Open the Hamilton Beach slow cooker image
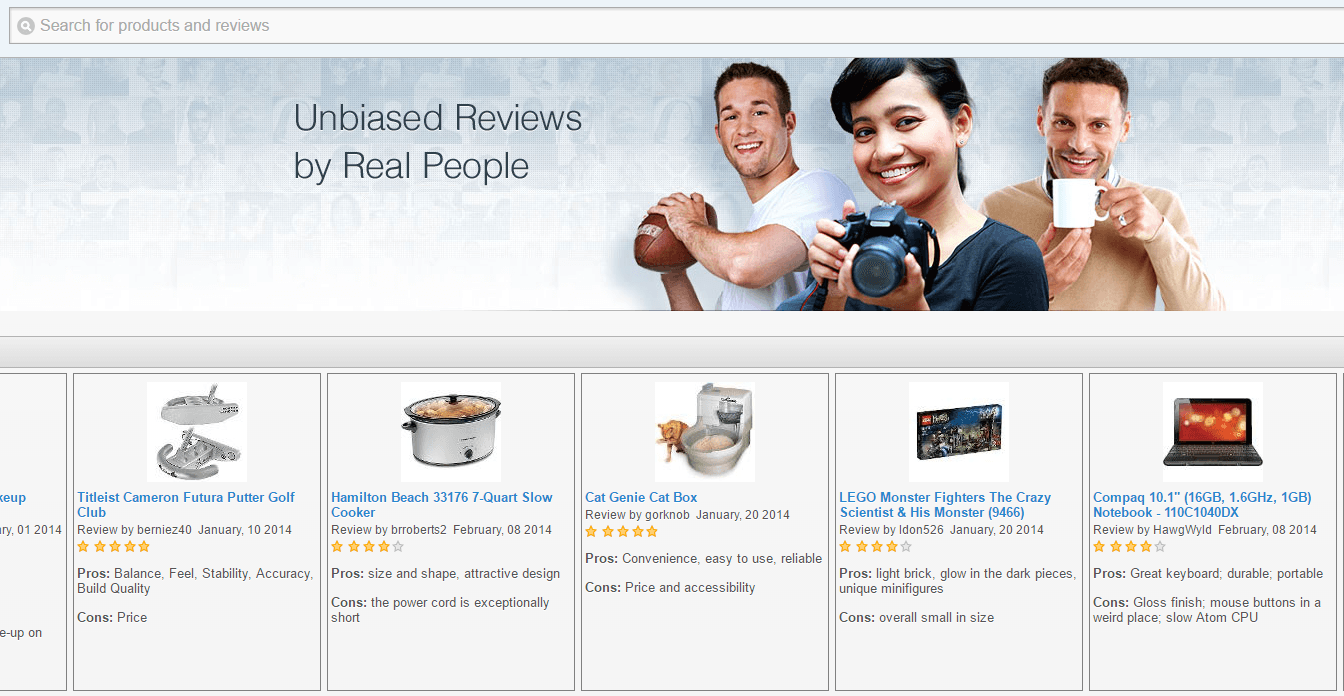This screenshot has height=696, width=1344. coord(451,432)
